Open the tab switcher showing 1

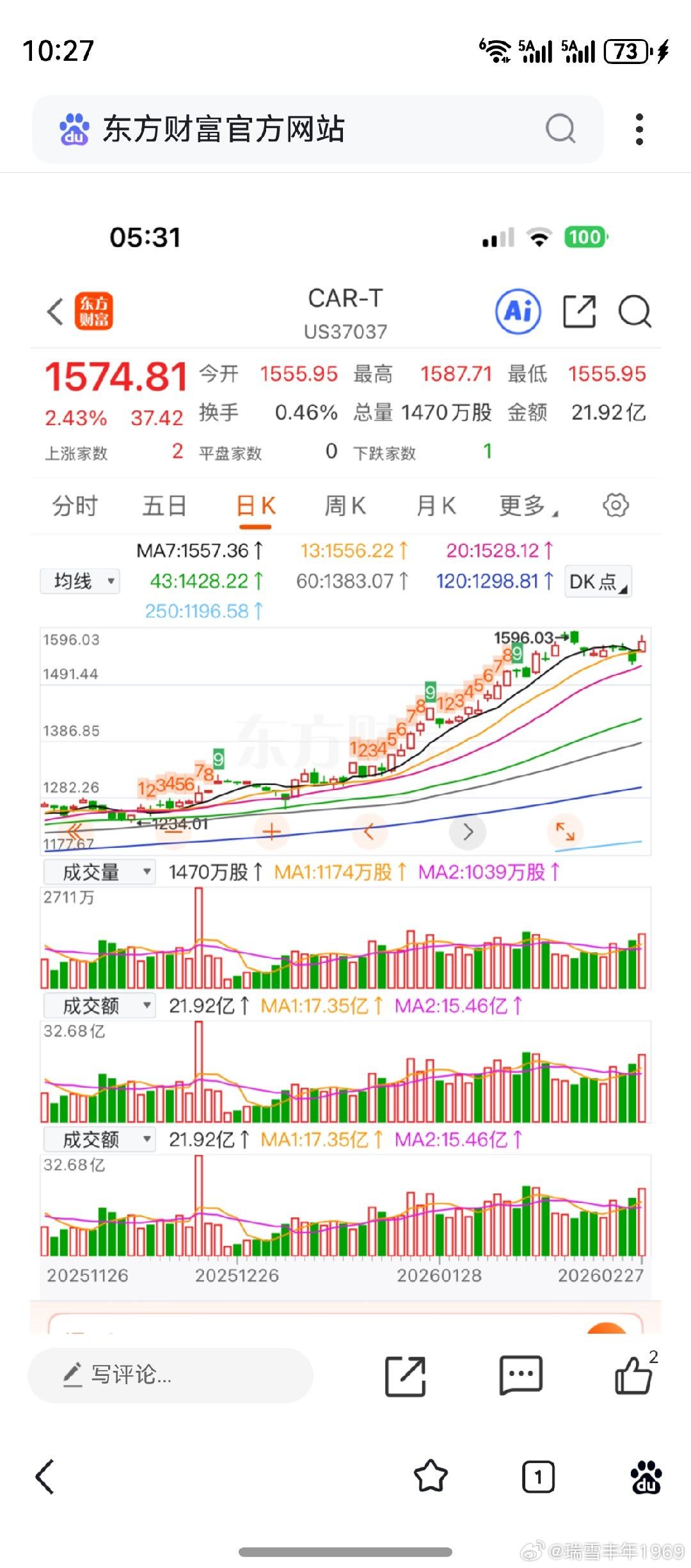click(x=538, y=1477)
